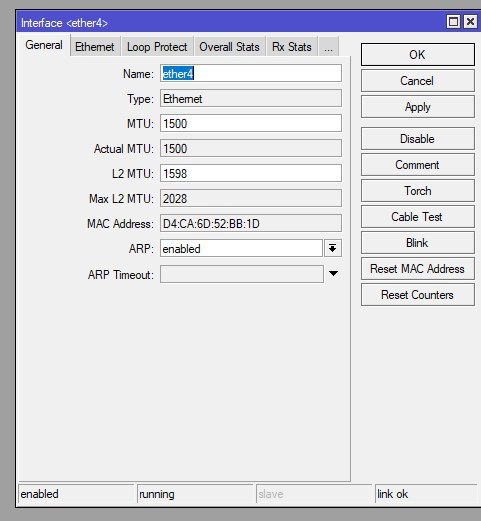
Task: Click the MTU input field
Action: point(251,123)
